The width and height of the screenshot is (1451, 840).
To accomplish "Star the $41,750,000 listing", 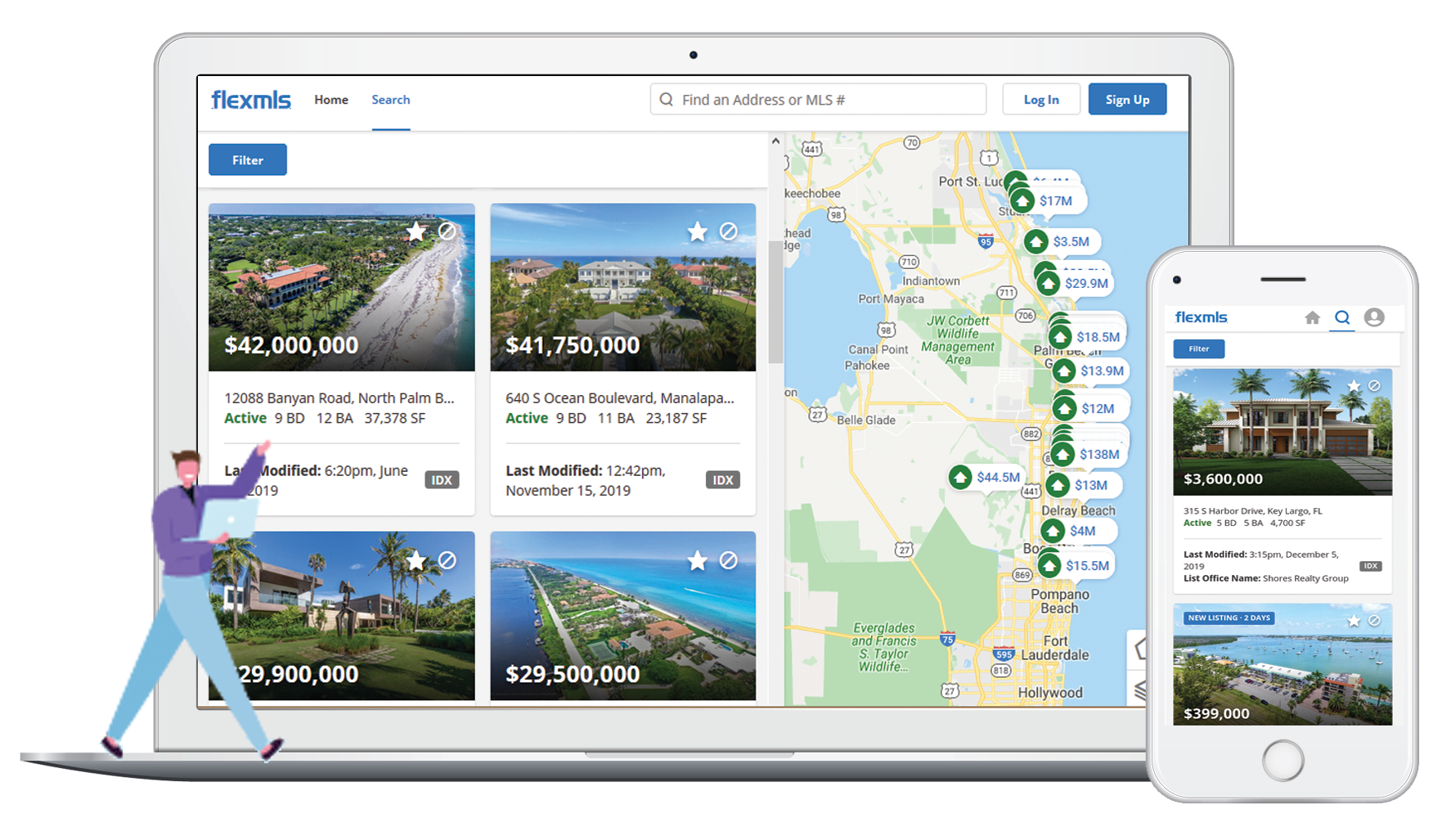I will pos(698,231).
